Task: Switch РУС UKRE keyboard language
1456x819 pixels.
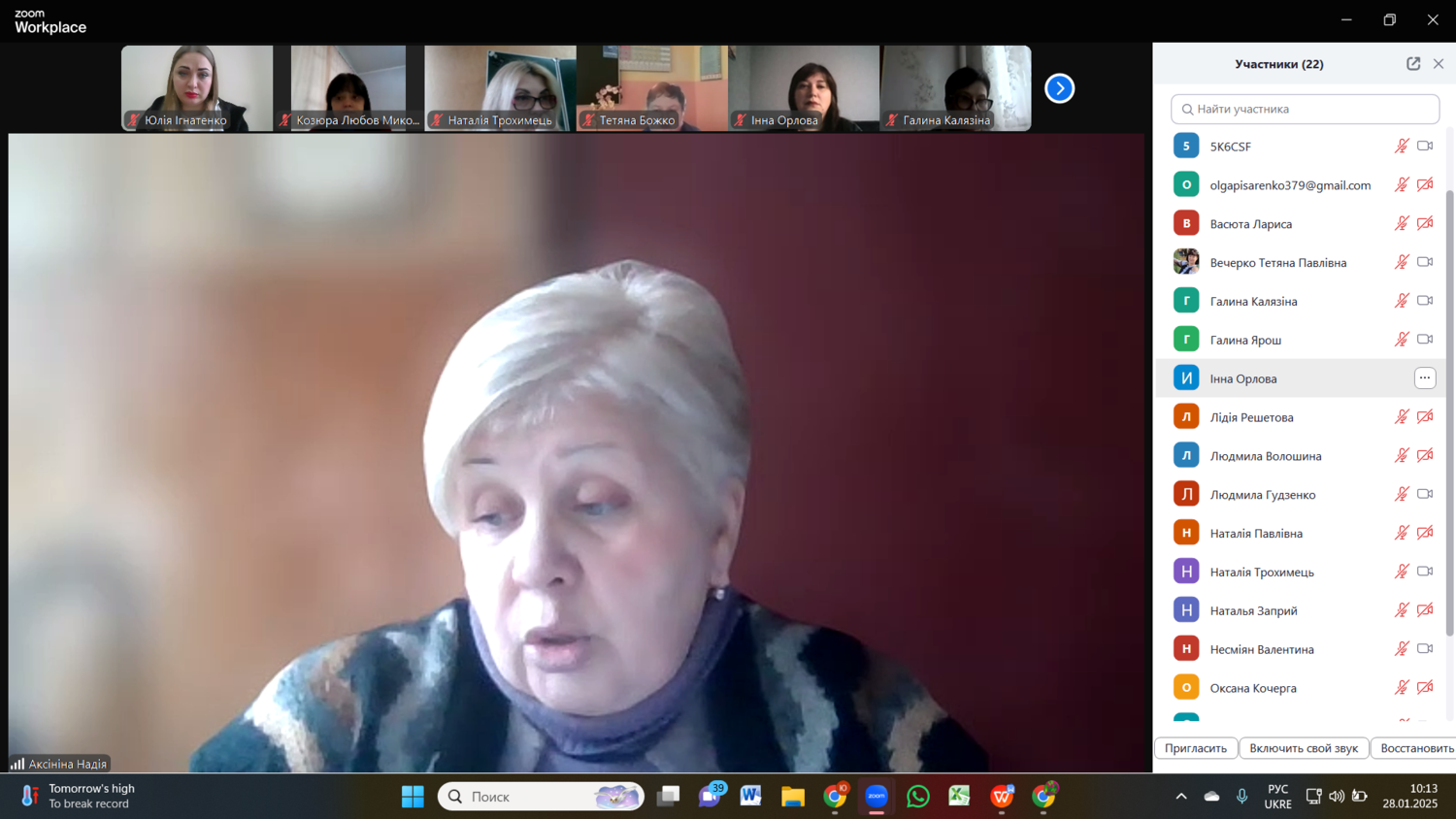Action: [x=1278, y=797]
